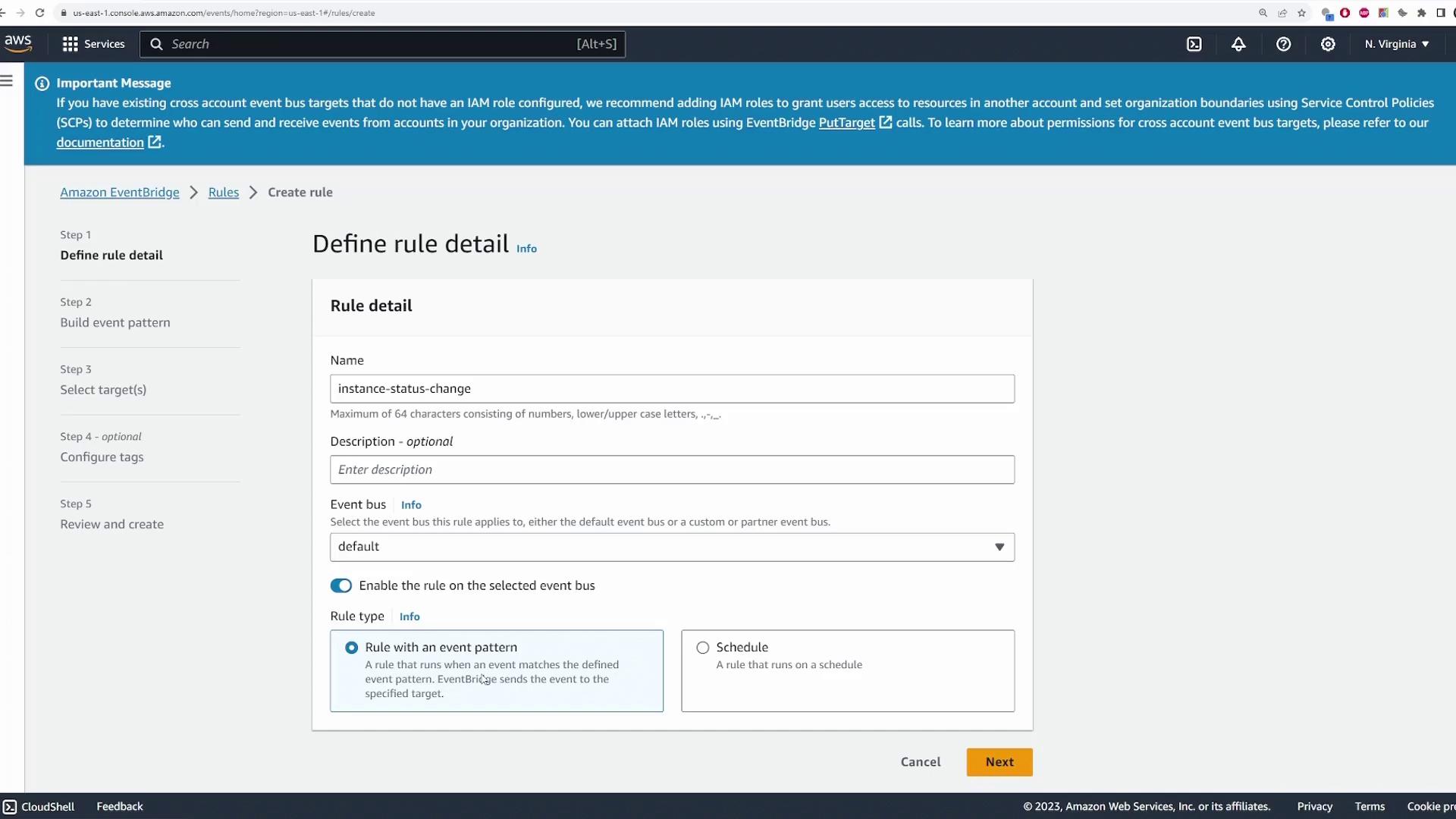
Task: Click the Next button
Action: [999, 762]
